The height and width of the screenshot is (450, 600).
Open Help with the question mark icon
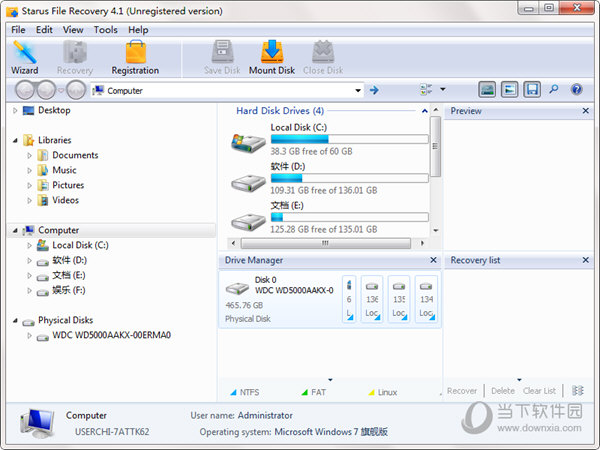576,90
